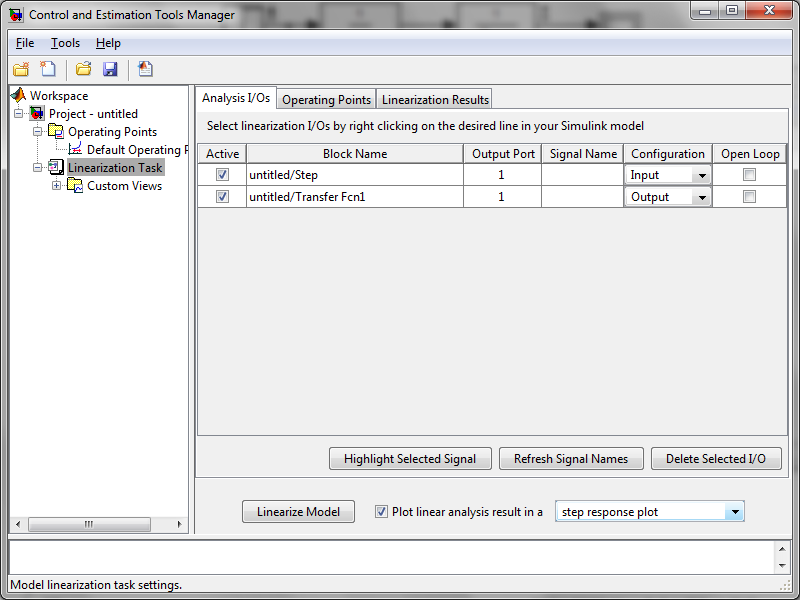Click the Linearization Task node icon
This screenshot has width=800, height=600.
pyautogui.click(x=56, y=167)
